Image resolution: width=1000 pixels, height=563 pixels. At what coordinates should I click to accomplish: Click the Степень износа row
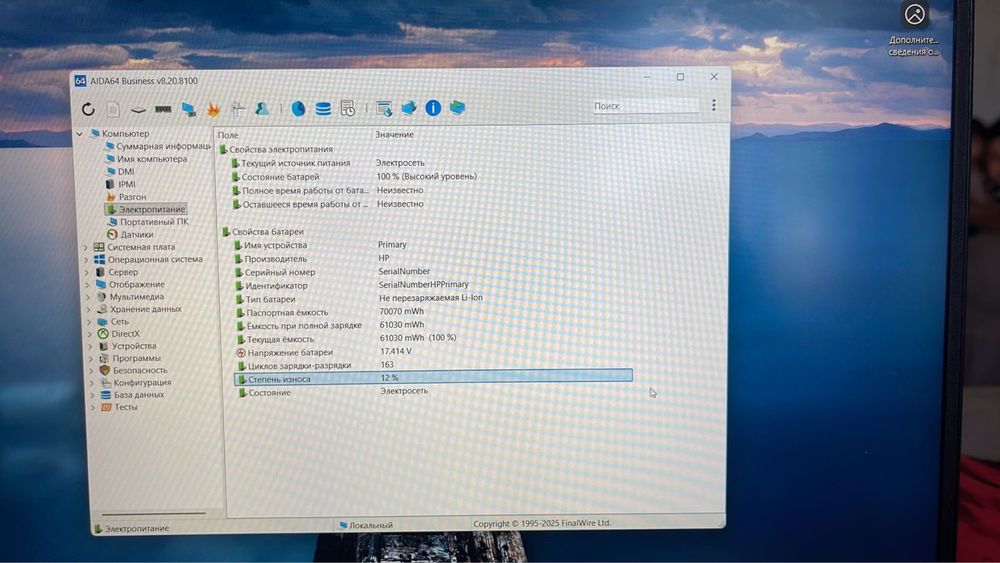click(x=434, y=378)
